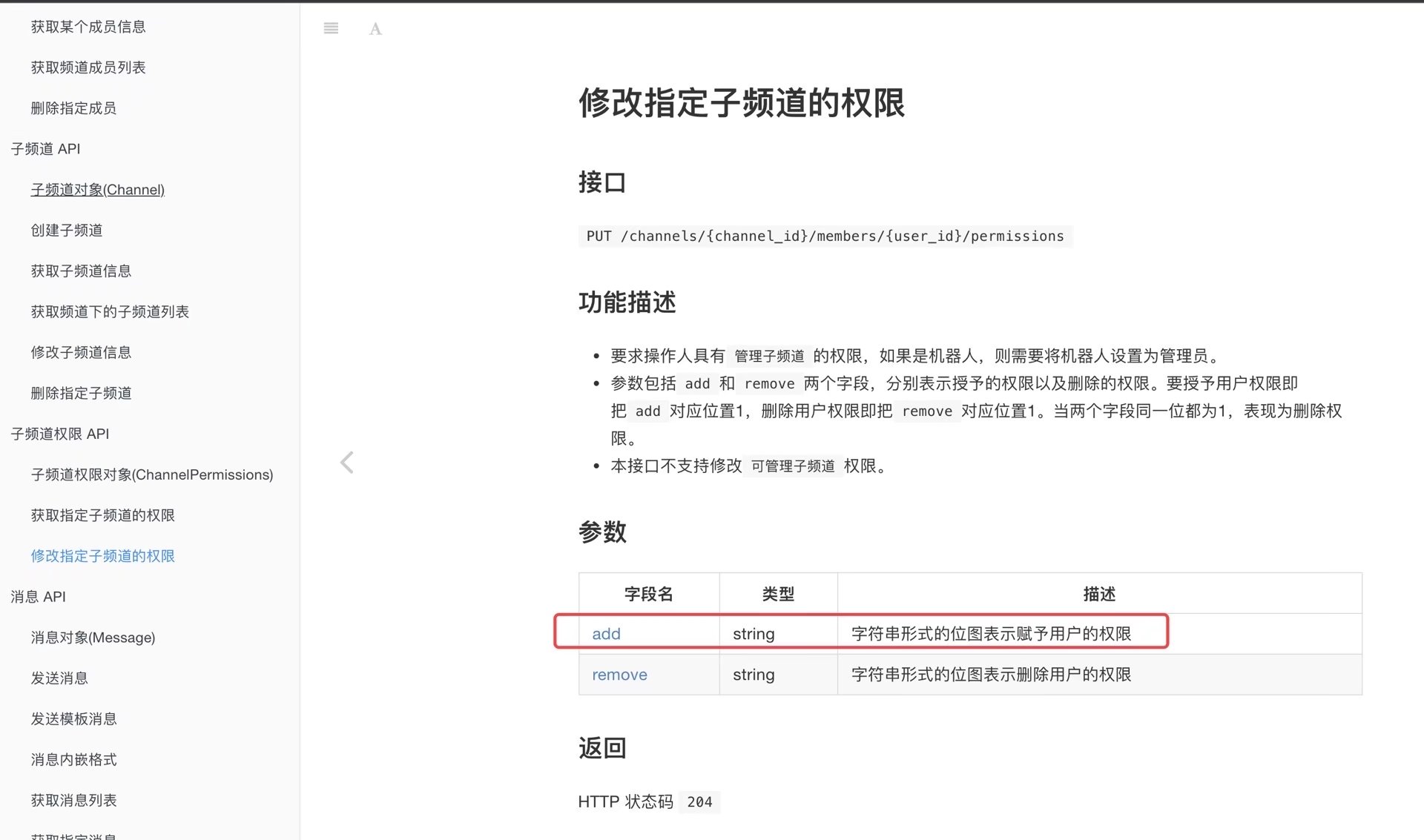Screen dimensions: 1424x840
Task: Open the 删除指定成员 page
Action: tap(73, 108)
